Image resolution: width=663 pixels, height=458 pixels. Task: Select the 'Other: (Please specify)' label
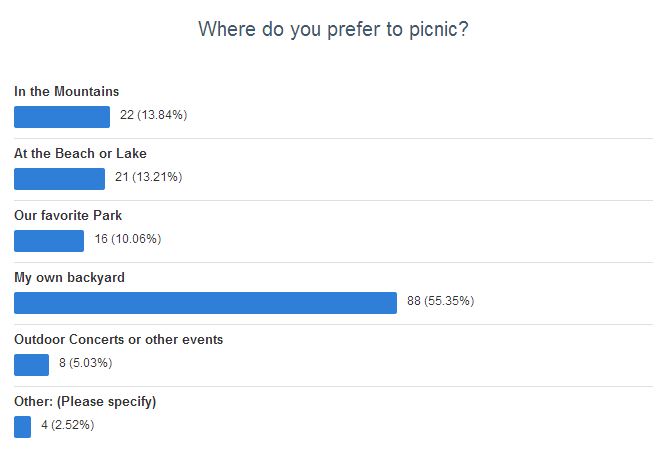pos(85,402)
